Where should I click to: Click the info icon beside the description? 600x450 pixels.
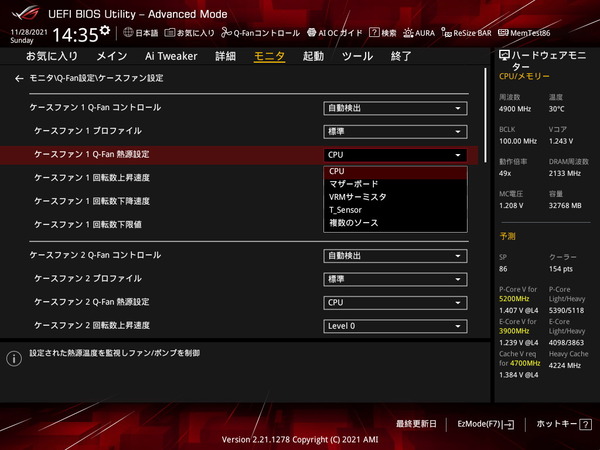coord(14,359)
